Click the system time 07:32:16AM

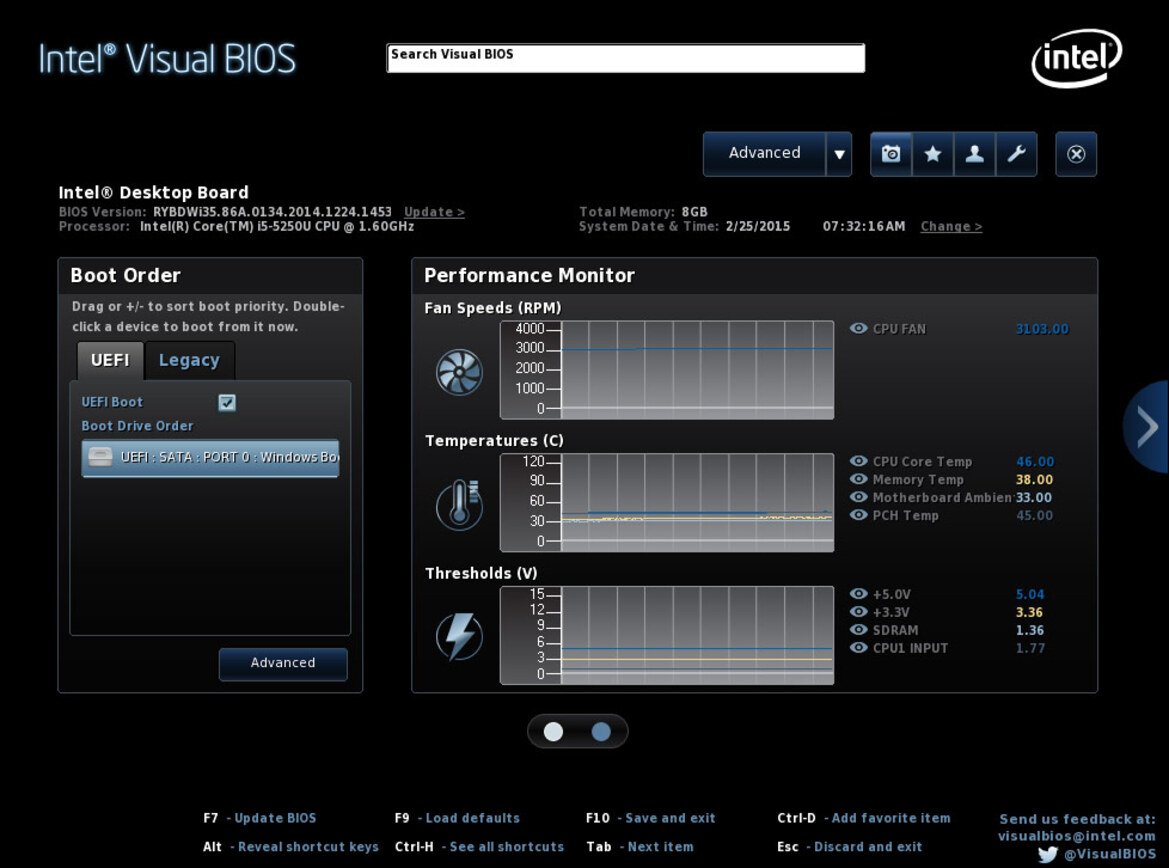pyautogui.click(x=864, y=226)
